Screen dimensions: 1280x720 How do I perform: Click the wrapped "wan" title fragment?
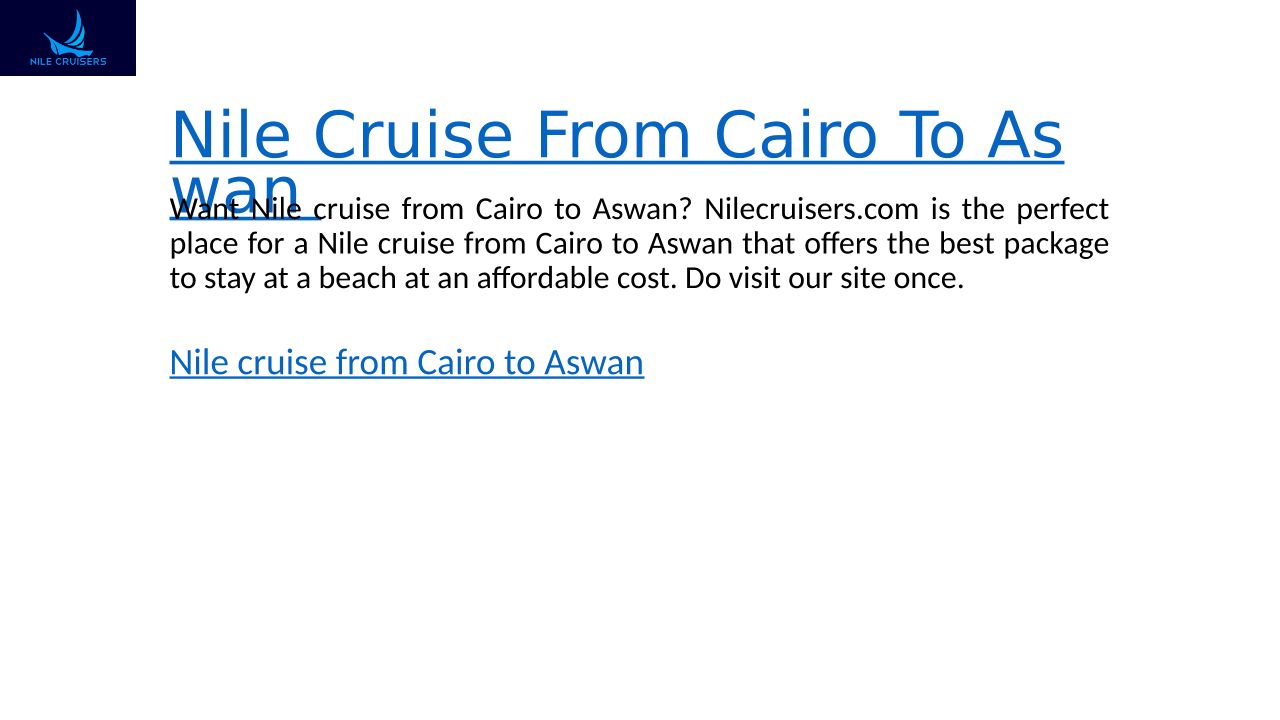point(236,188)
